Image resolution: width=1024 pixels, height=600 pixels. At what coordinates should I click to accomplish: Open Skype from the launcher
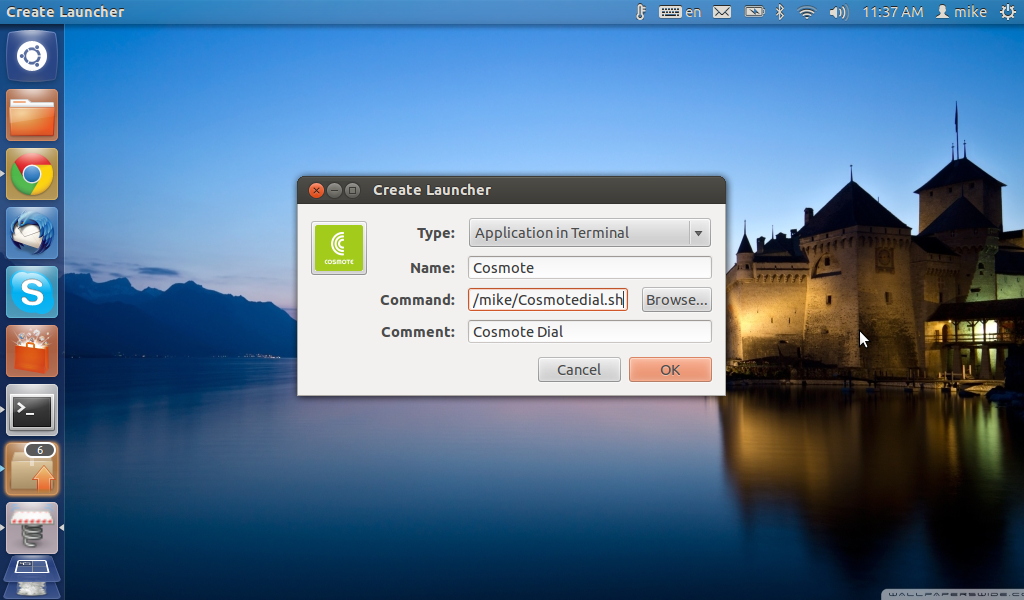click(x=32, y=292)
